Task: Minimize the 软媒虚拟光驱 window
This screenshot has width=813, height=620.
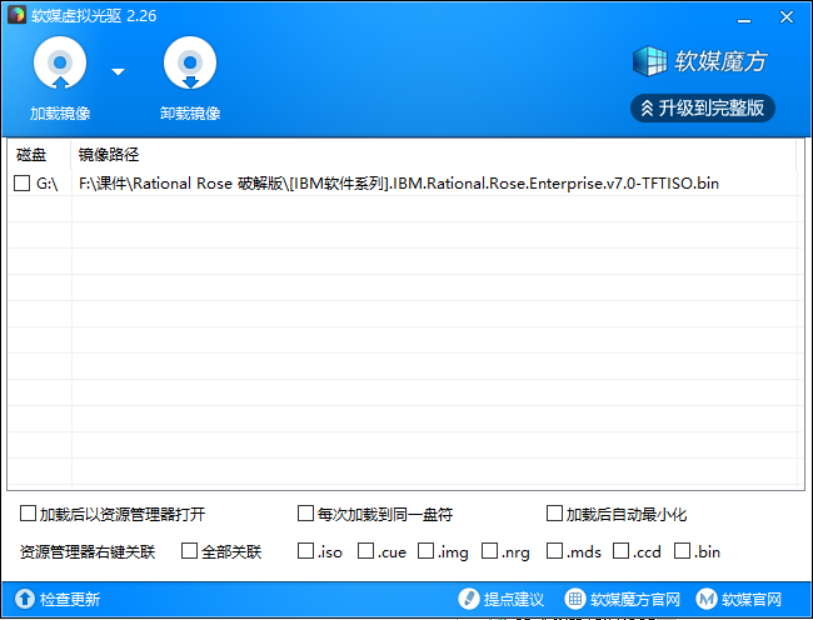Action: click(744, 20)
